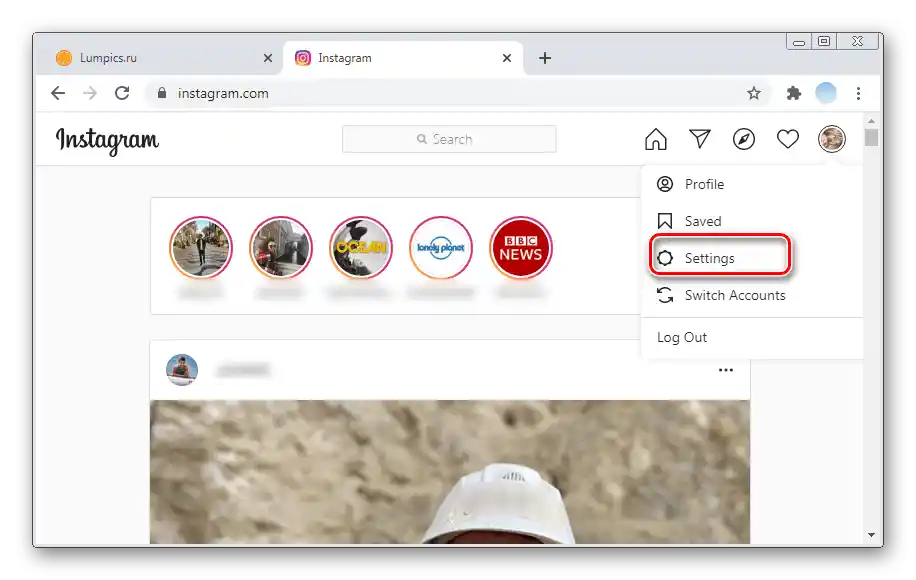Click the site lock icon
The image size is (916, 580).
coord(162,93)
